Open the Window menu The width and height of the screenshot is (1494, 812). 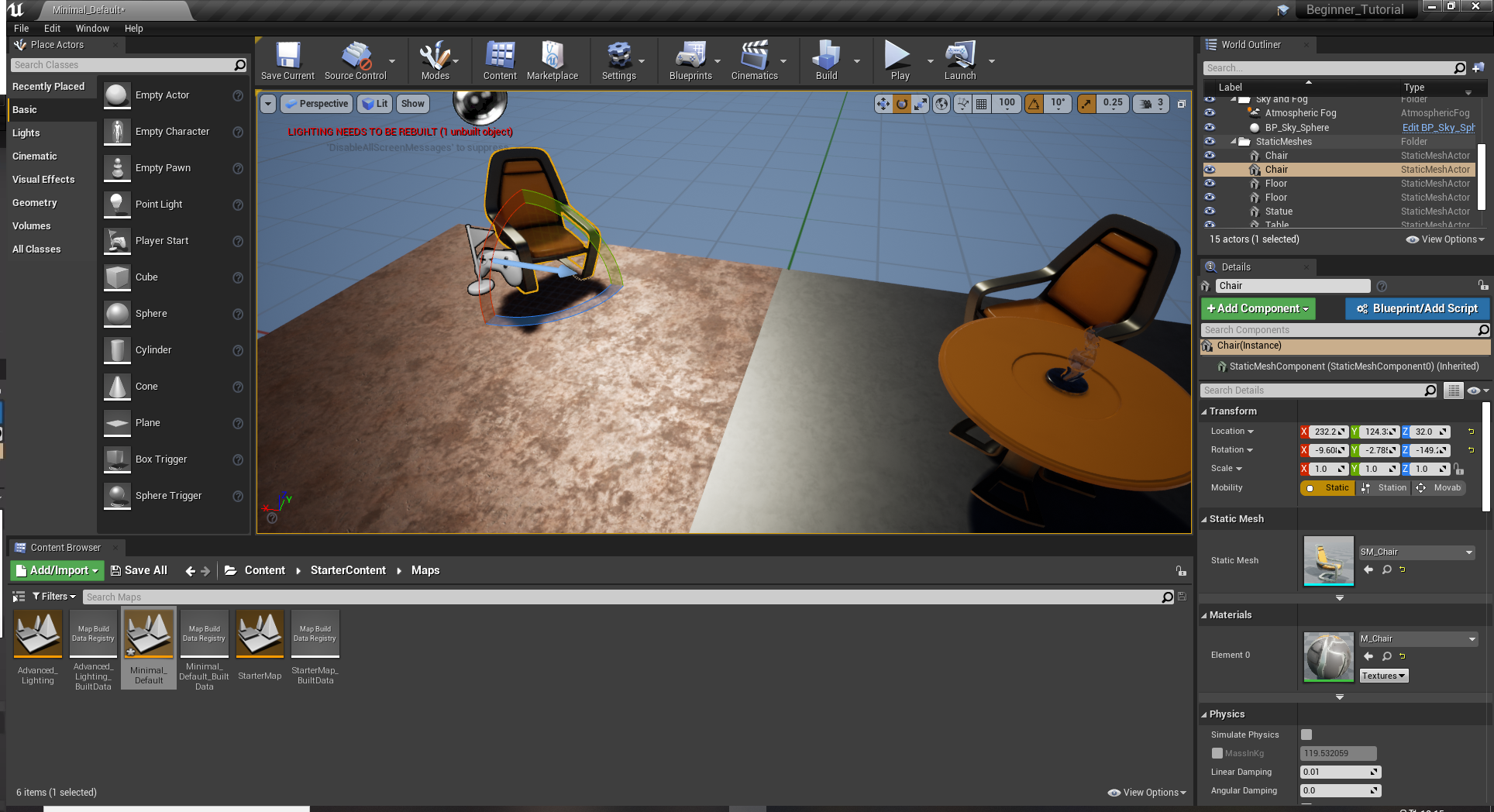92,29
